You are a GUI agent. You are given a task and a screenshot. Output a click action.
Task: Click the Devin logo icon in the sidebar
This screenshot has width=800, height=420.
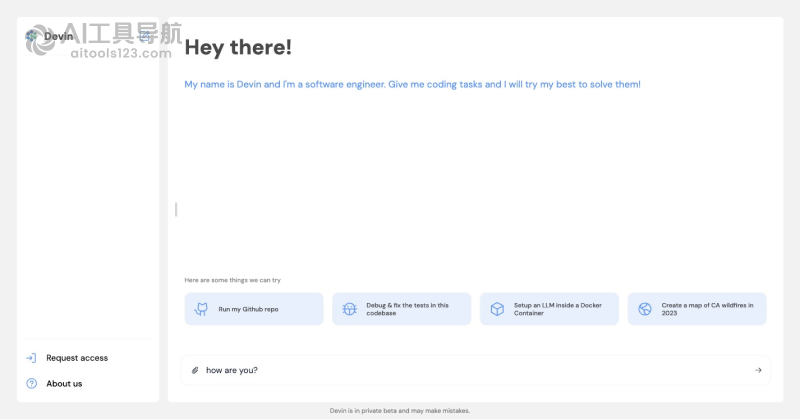[32, 36]
